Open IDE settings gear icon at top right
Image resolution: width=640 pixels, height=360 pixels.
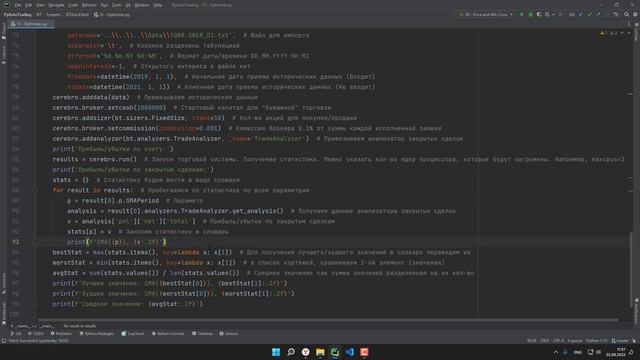635,14
